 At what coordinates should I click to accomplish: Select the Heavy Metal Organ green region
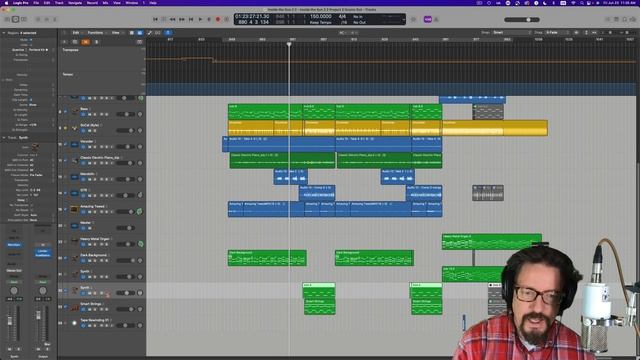pos(492,242)
